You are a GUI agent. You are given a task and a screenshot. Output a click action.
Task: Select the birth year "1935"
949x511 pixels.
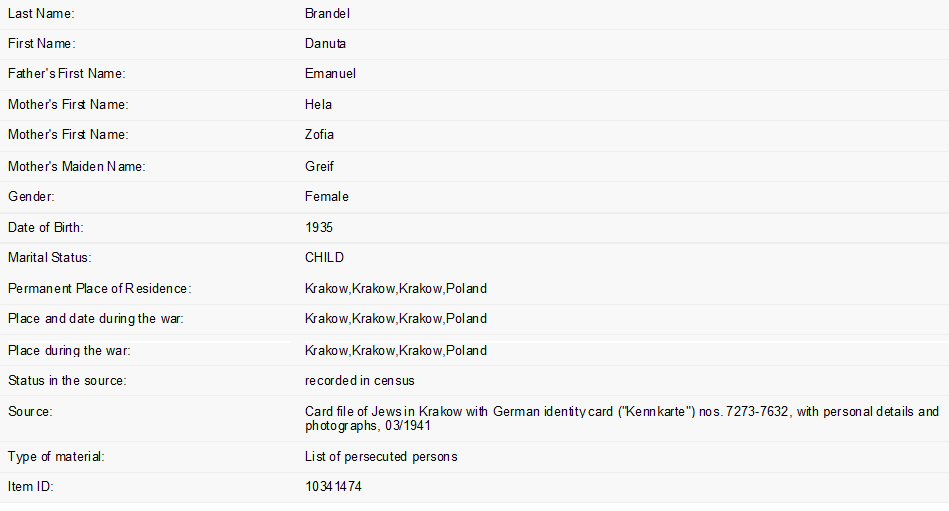(x=319, y=228)
